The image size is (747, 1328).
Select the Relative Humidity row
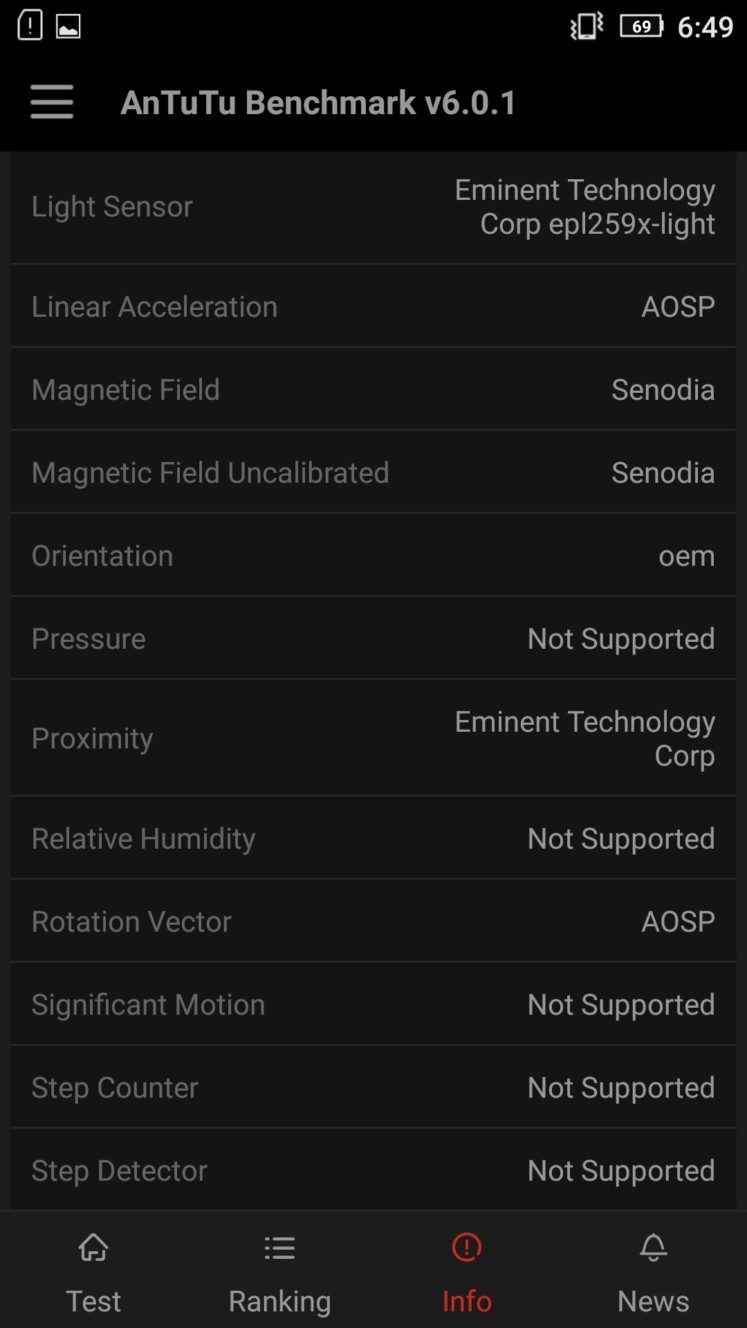pyautogui.click(x=373, y=838)
